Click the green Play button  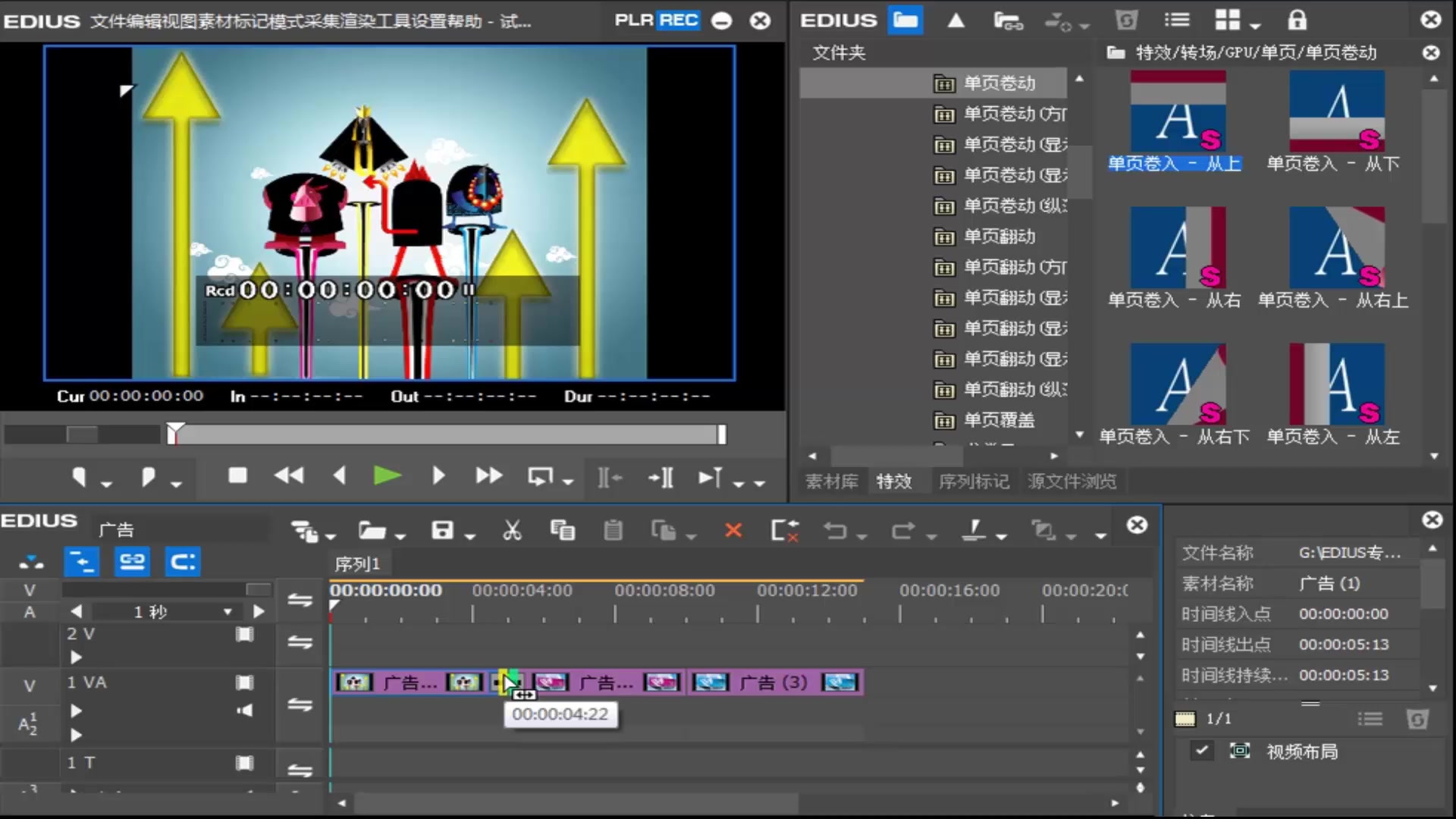pos(387,476)
